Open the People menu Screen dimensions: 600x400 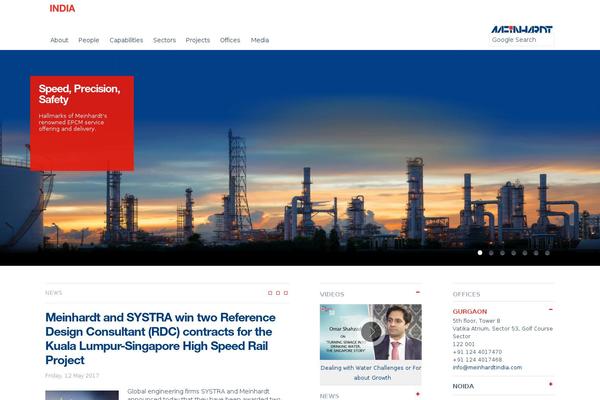pyautogui.click(x=89, y=40)
